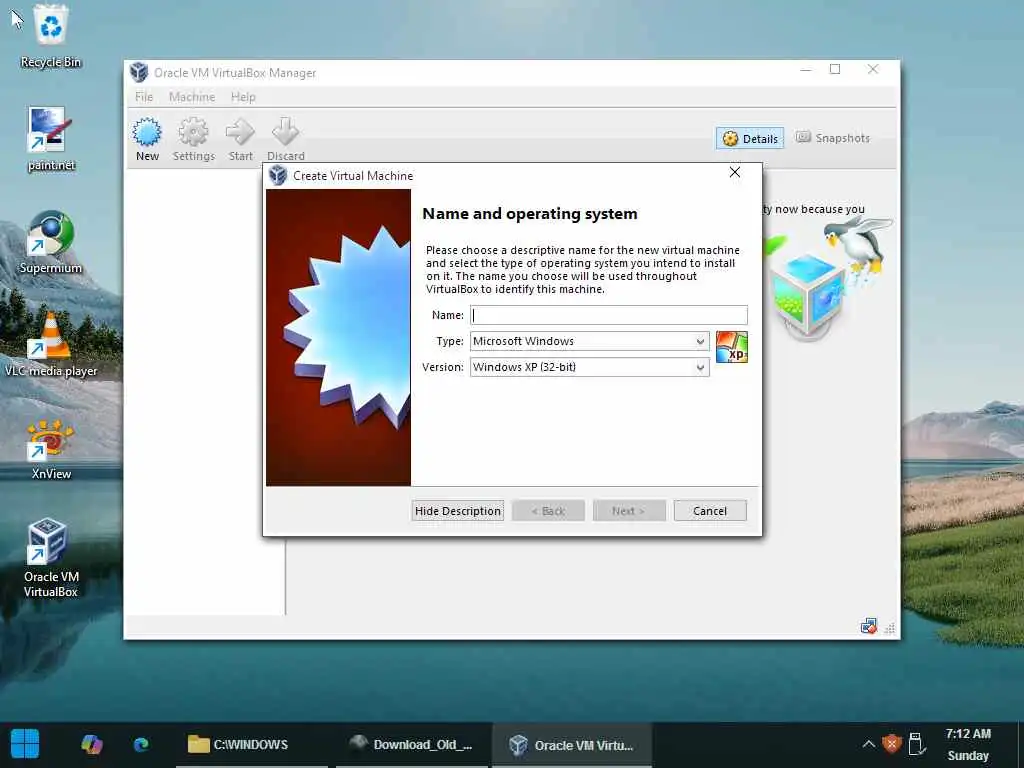Click the Hide Description button
Viewport: 1024px width, 768px height.
(x=458, y=511)
